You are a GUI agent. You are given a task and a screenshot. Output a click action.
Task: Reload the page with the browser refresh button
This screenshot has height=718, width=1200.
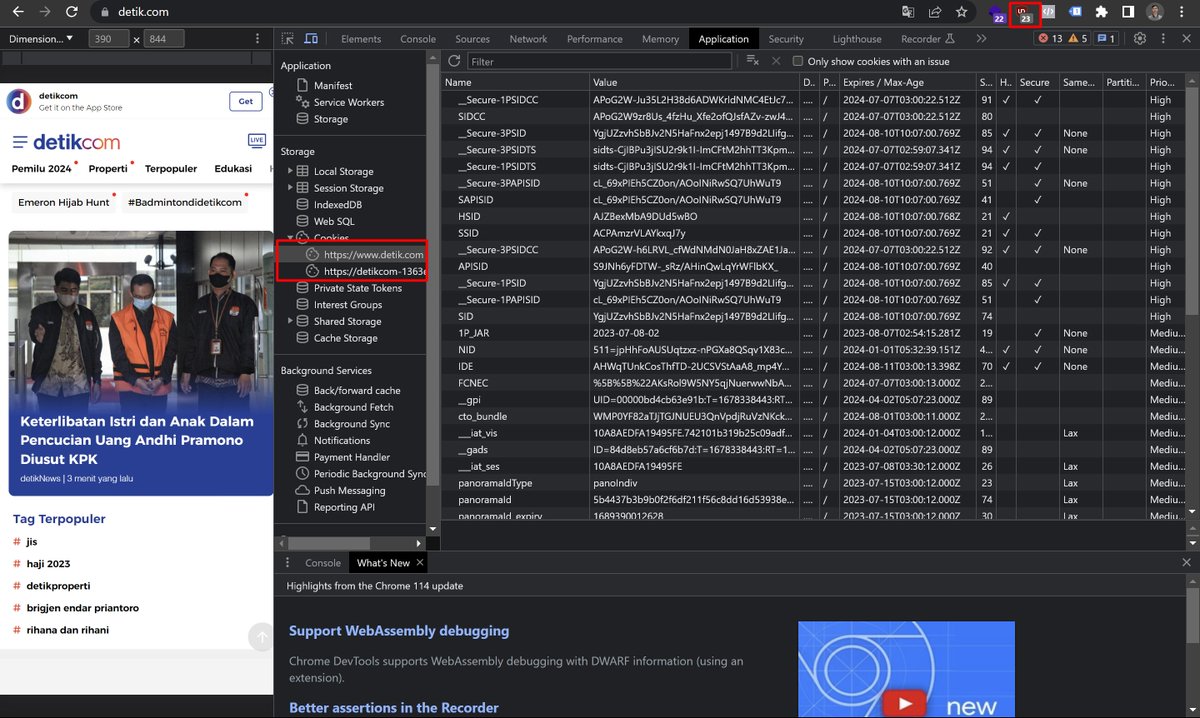coord(71,12)
